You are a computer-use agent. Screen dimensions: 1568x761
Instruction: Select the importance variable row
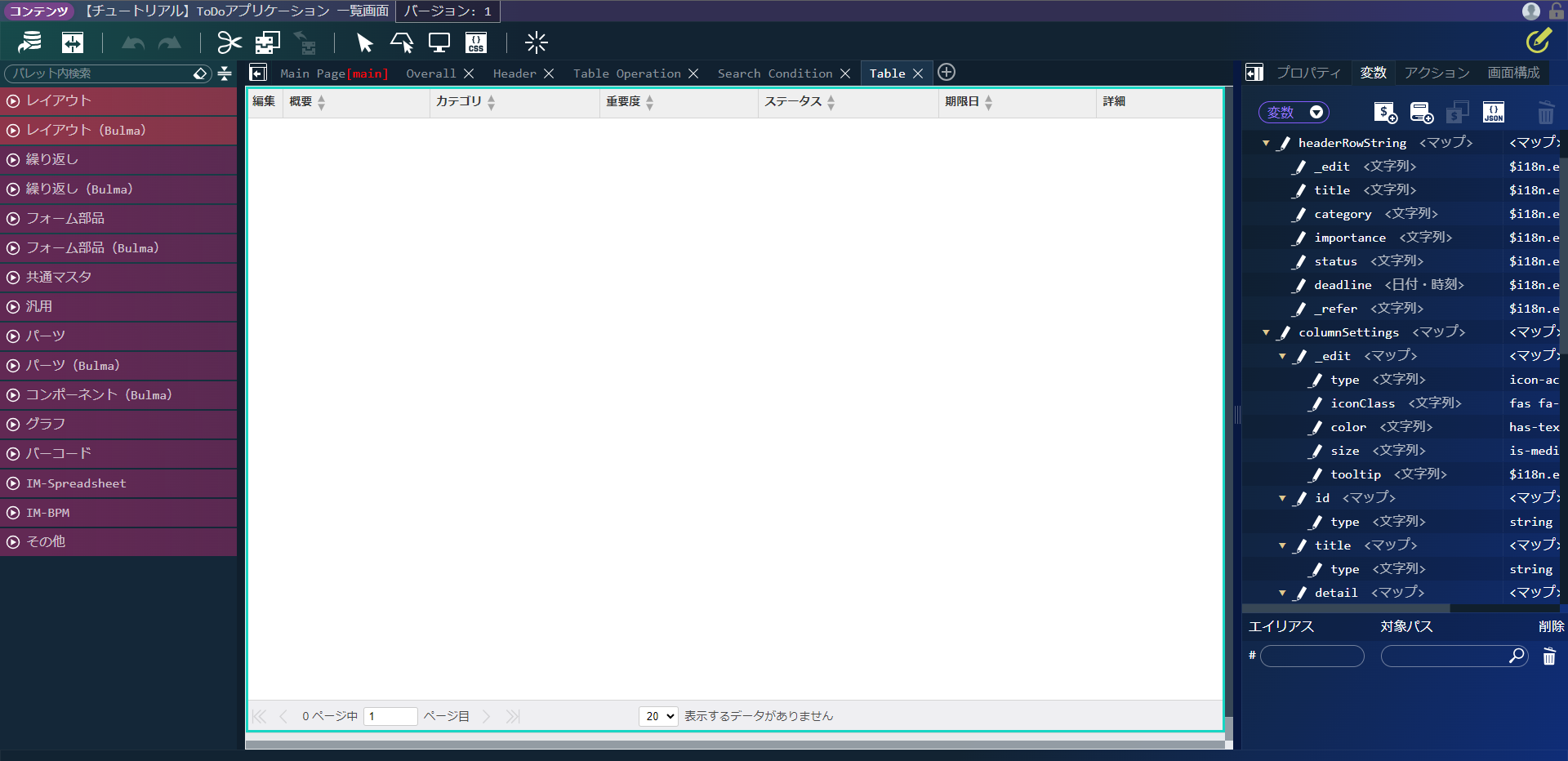[1401, 238]
